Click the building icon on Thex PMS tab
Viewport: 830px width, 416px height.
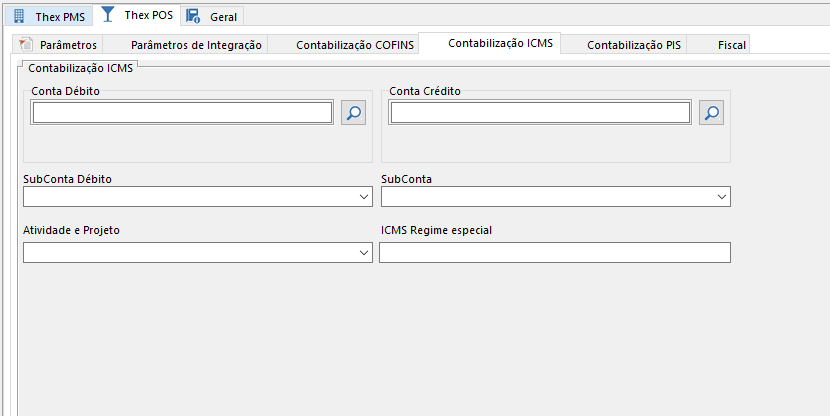click(18, 16)
